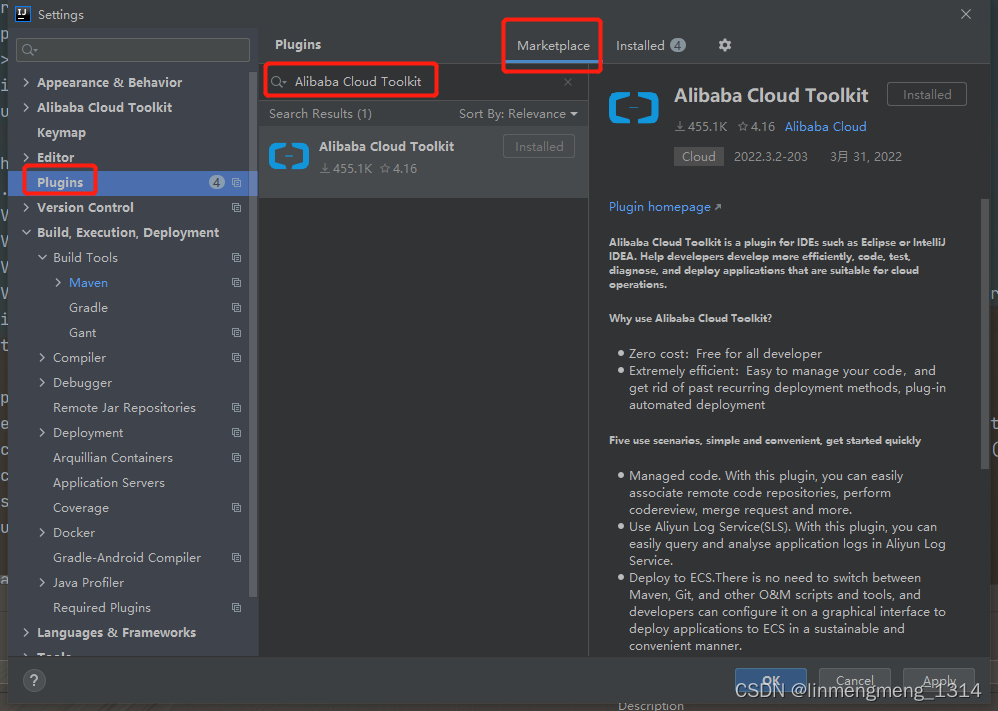This screenshot has height=711, width=998.
Task: Clear the plugin search text with X
Action: tap(568, 82)
